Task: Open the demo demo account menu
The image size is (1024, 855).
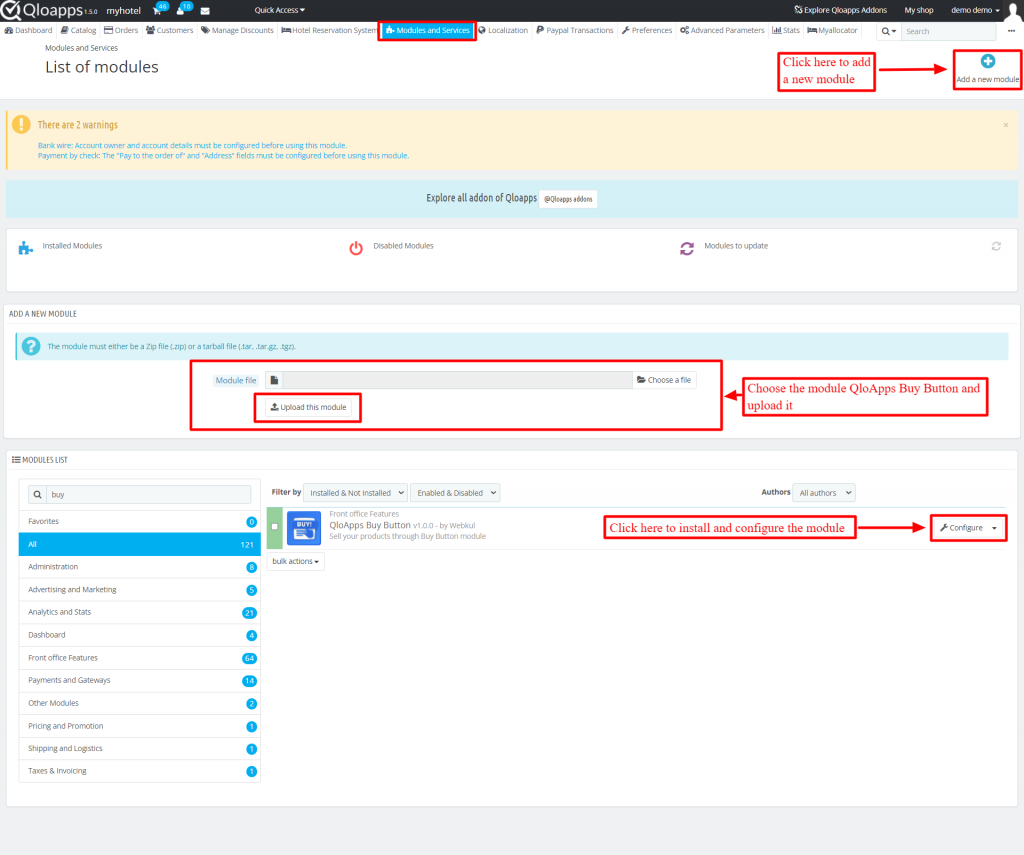Action: click(x=975, y=10)
